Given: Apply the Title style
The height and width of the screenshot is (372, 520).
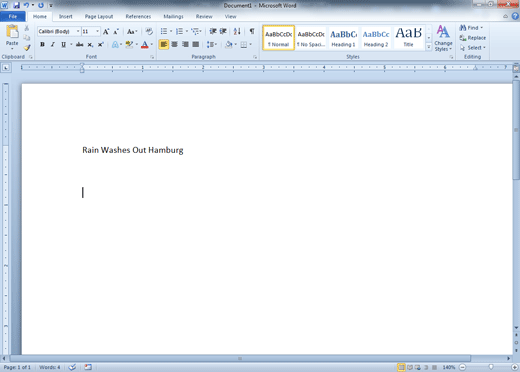Looking at the screenshot, I should [x=408, y=38].
